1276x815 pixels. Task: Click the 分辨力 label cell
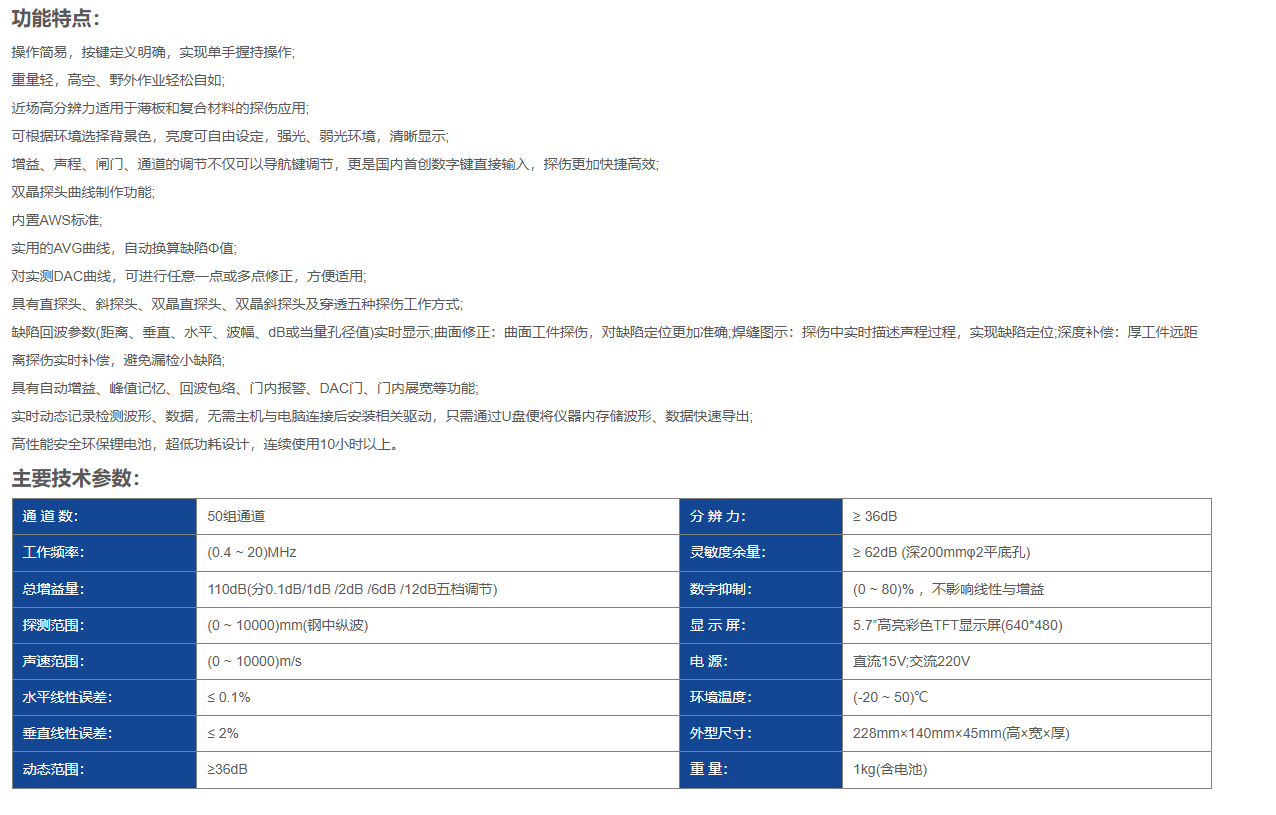pos(760,517)
